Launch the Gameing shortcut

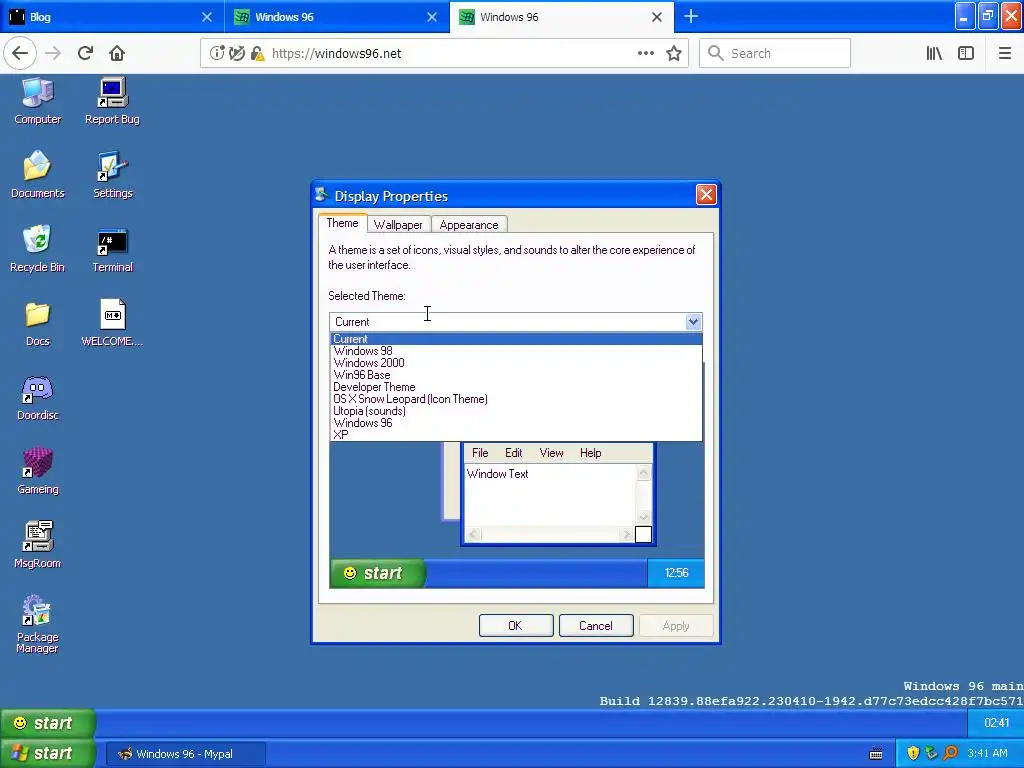(x=37, y=471)
